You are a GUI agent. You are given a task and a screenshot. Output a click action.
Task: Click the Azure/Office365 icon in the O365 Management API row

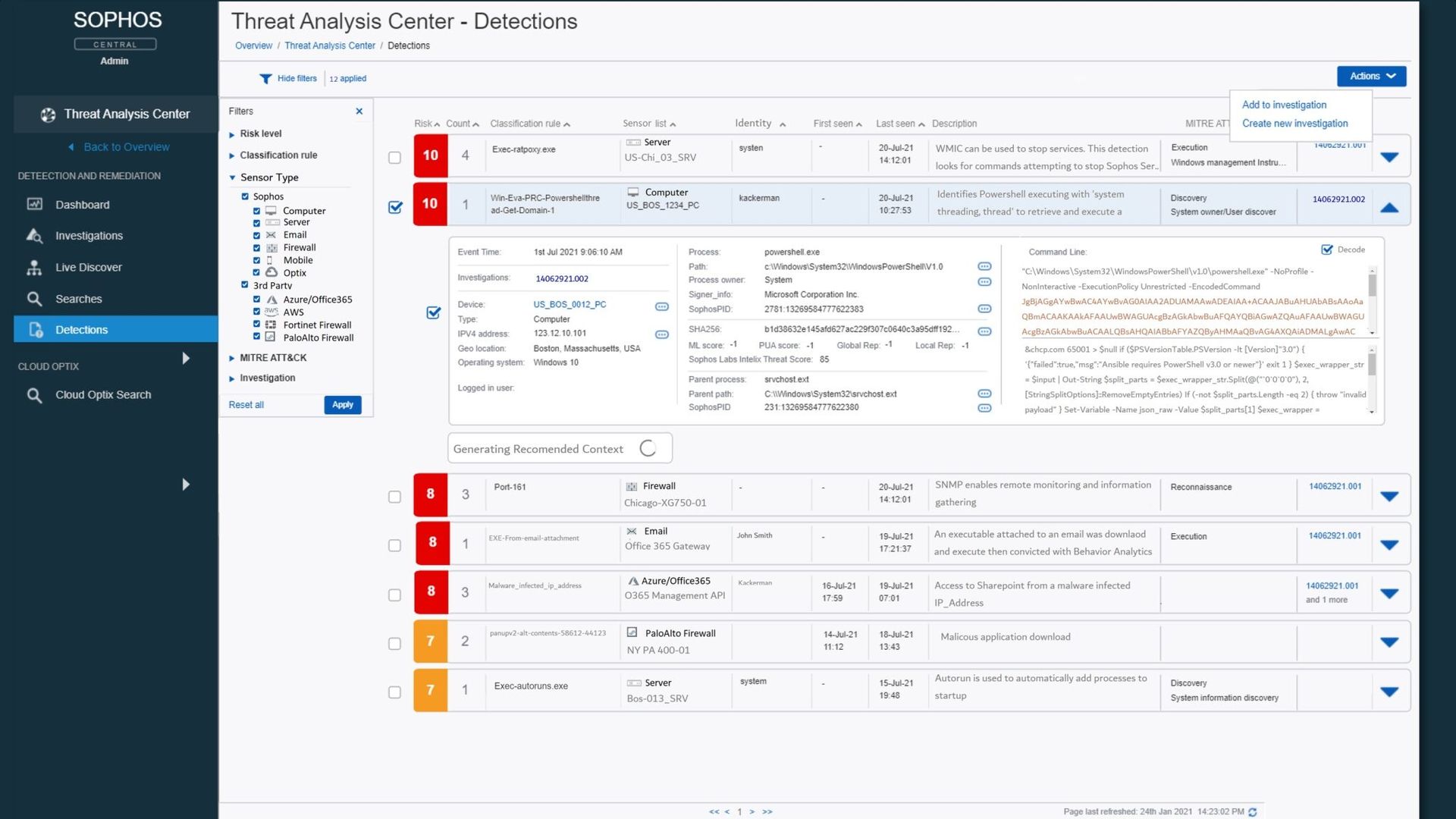633,581
